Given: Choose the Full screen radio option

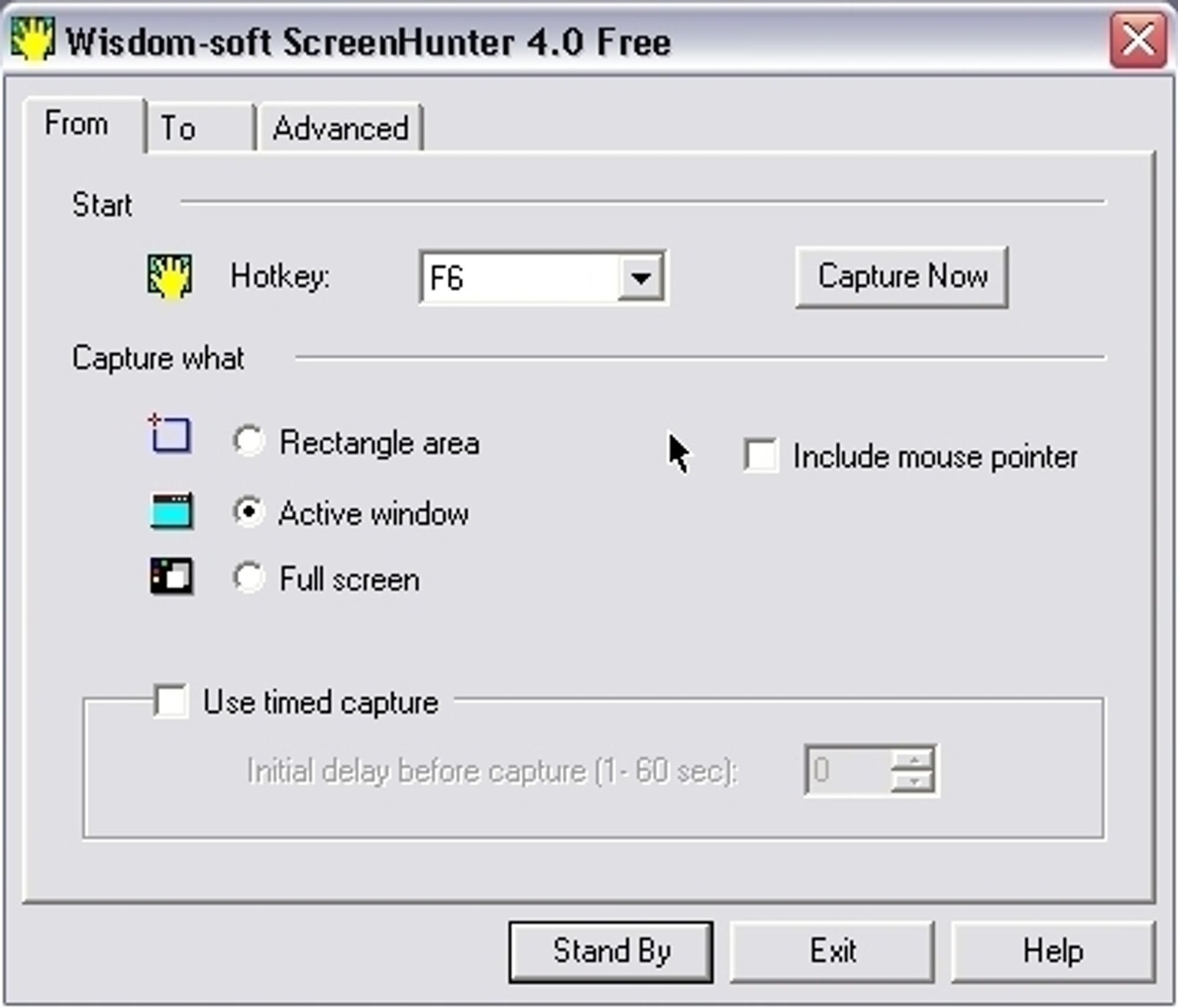Looking at the screenshot, I should tap(249, 577).
